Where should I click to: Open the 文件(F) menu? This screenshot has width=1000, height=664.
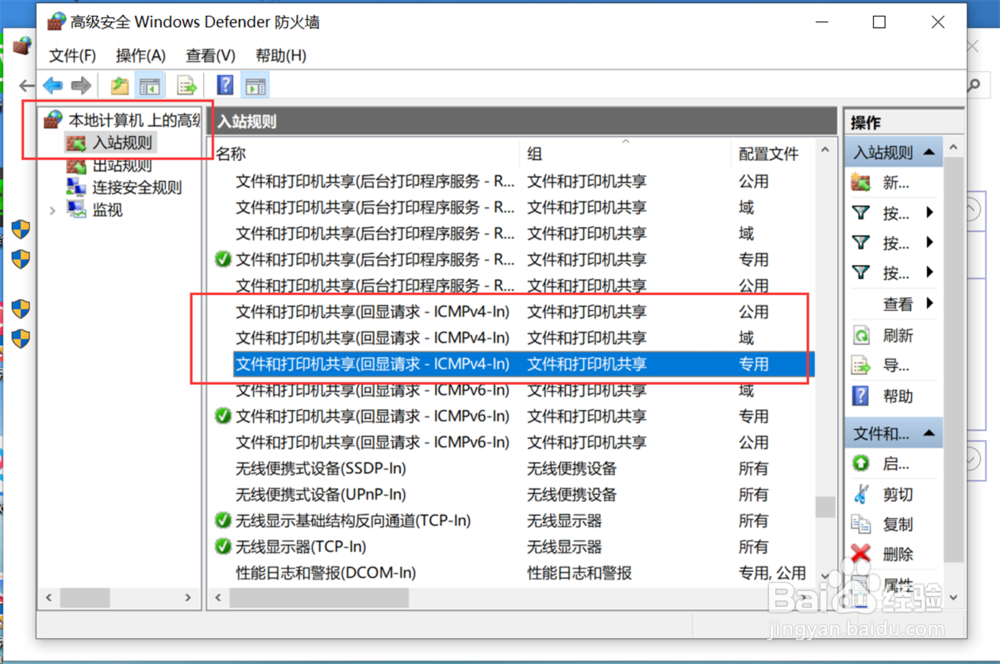coord(72,55)
